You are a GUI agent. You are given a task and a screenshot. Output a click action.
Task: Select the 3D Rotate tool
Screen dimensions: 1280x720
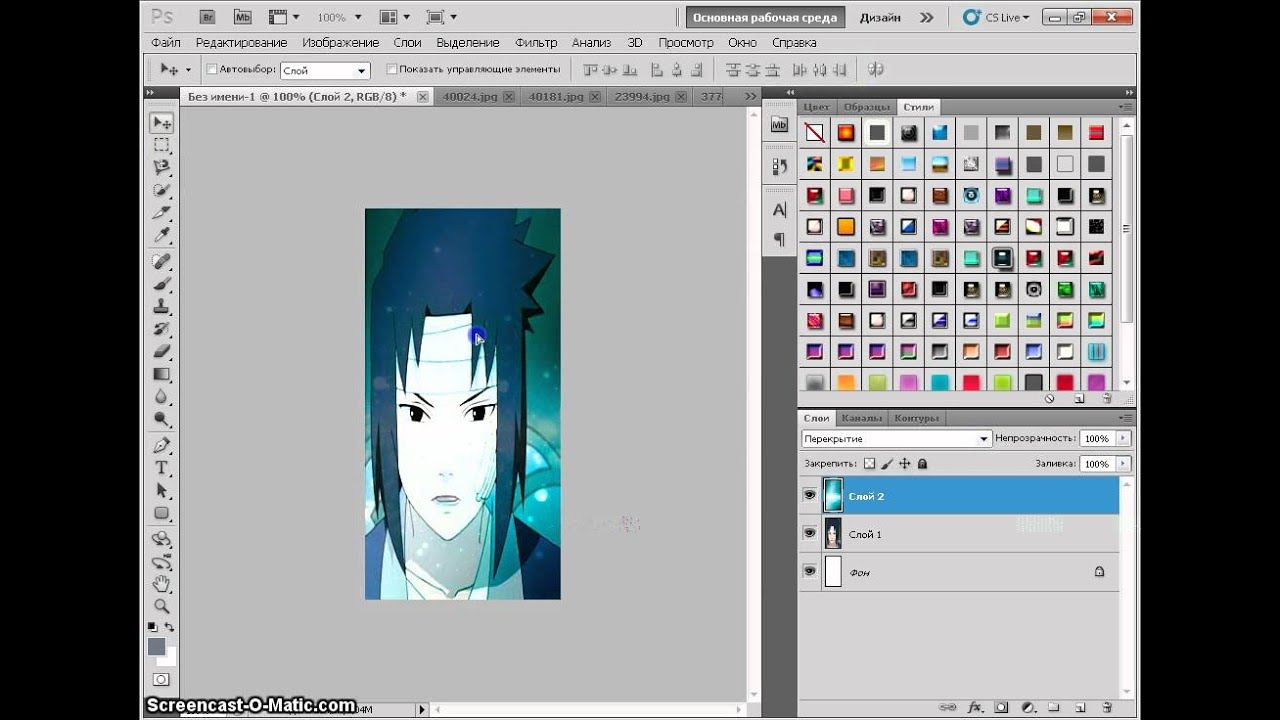click(x=161, y=538)
